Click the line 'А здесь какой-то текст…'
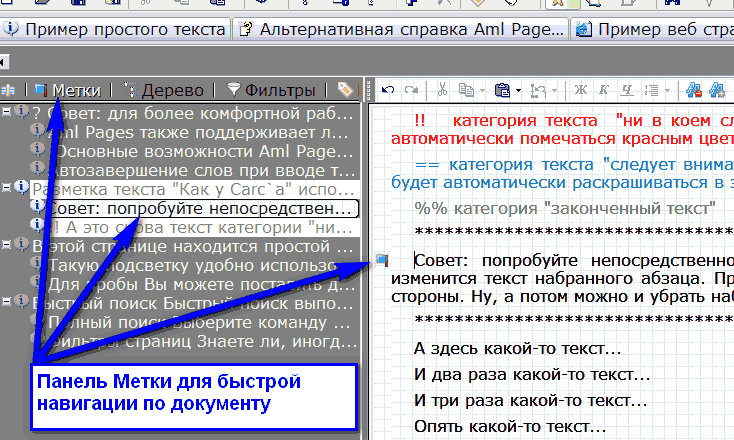 point(517,349)
